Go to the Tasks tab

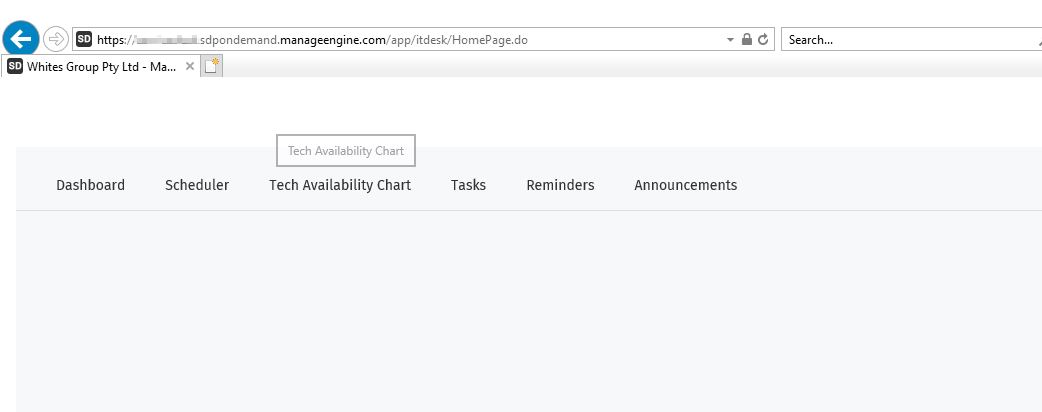tap(468, 185)
